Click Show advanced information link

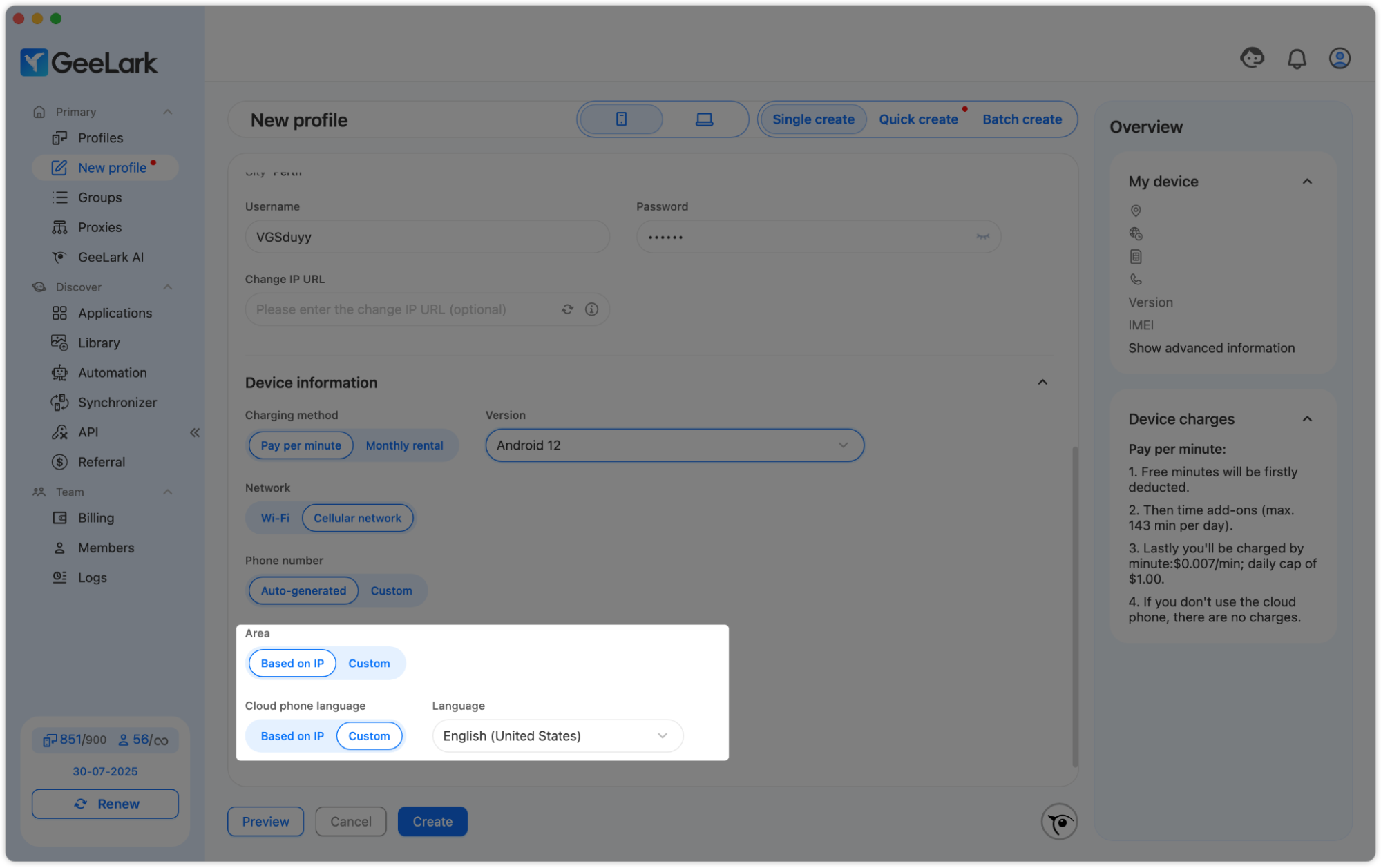click(1212, 348)
